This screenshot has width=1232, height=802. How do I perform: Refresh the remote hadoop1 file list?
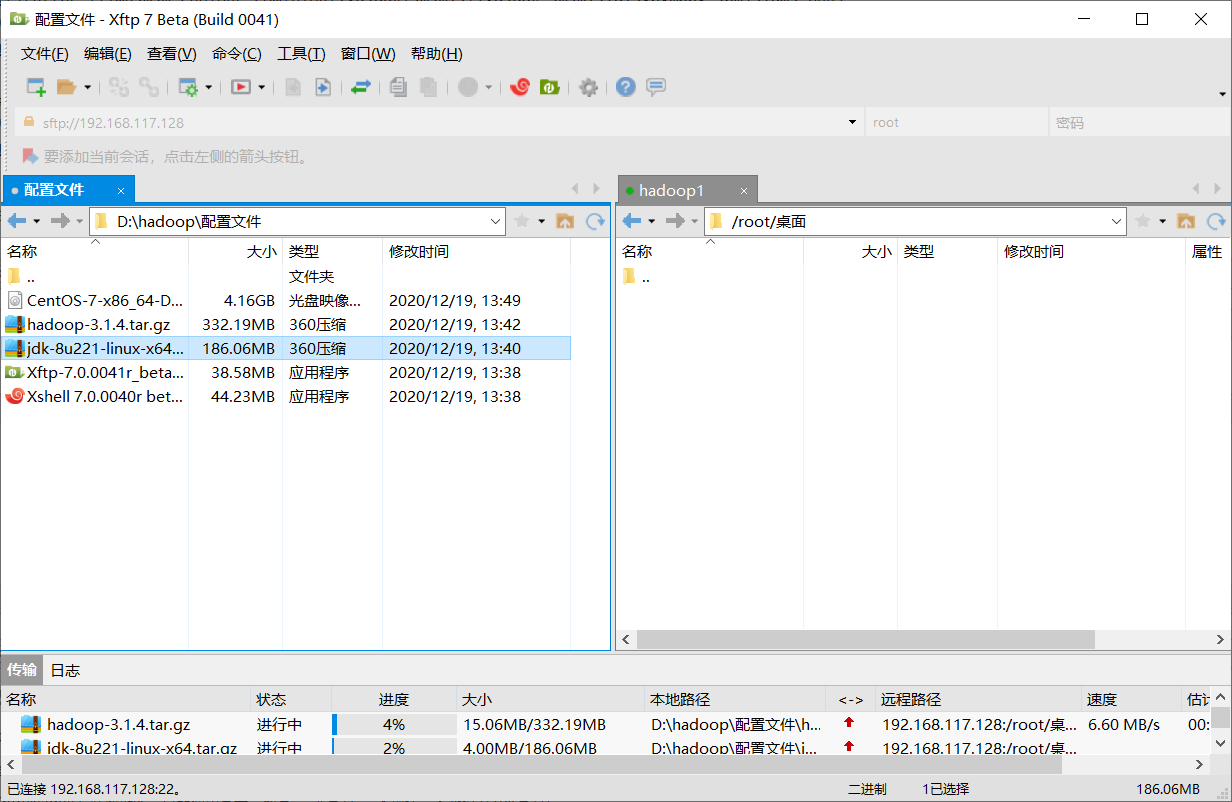point(1217,221)
